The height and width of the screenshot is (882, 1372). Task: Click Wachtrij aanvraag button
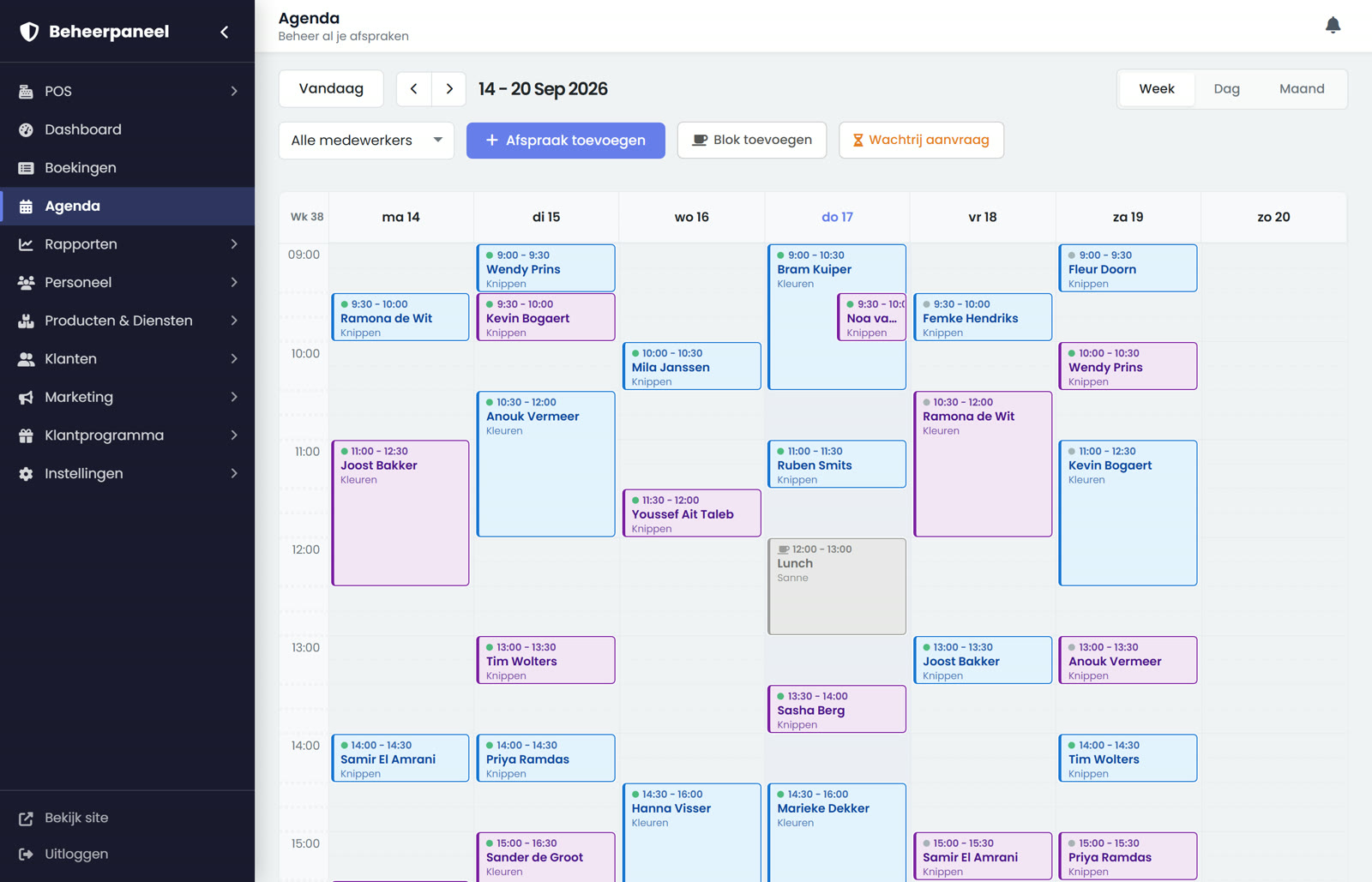[x=921, y=141]
